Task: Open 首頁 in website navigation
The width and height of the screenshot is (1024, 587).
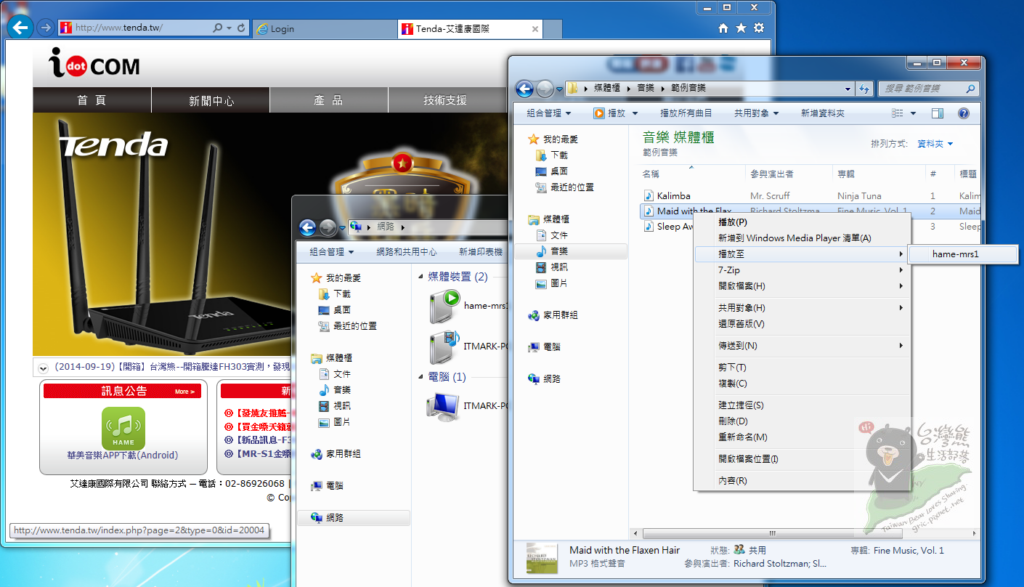Action: pos(91,100)
